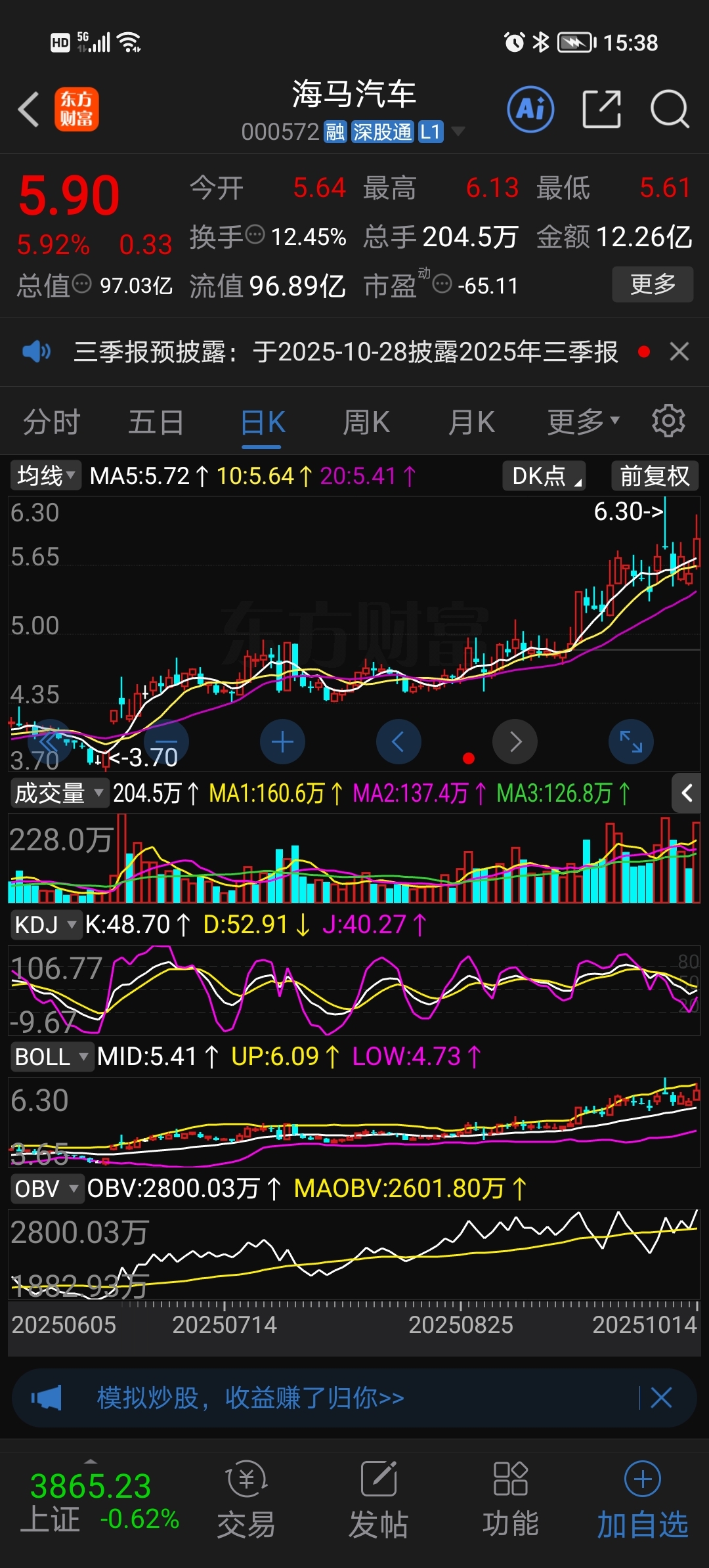Tap 6.30-> high price marker
Image resolution: width=709 pixels, height=1568 pixels.
629,511
